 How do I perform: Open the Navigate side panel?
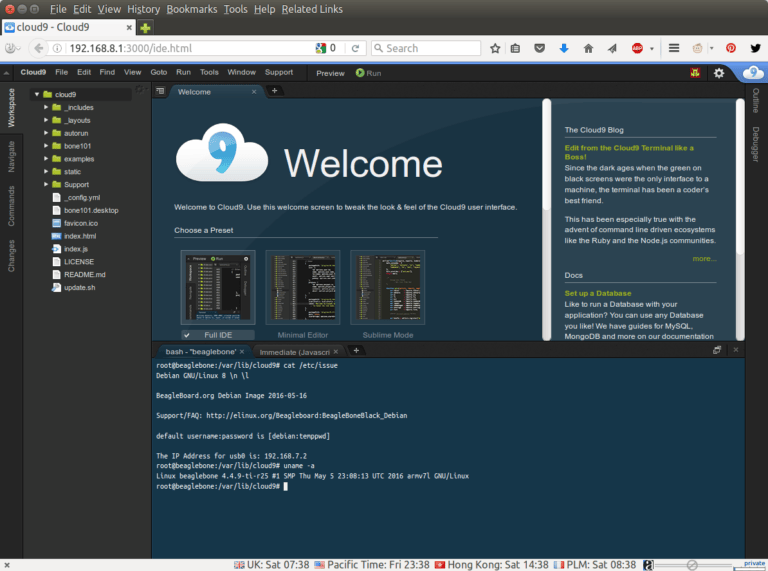click(11, 157)
